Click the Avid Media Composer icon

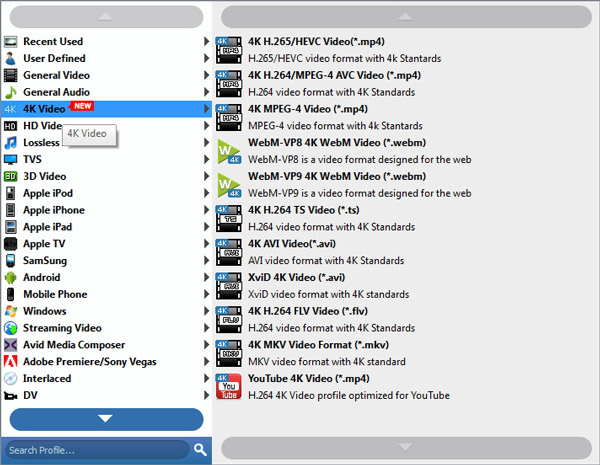point(10,344)
